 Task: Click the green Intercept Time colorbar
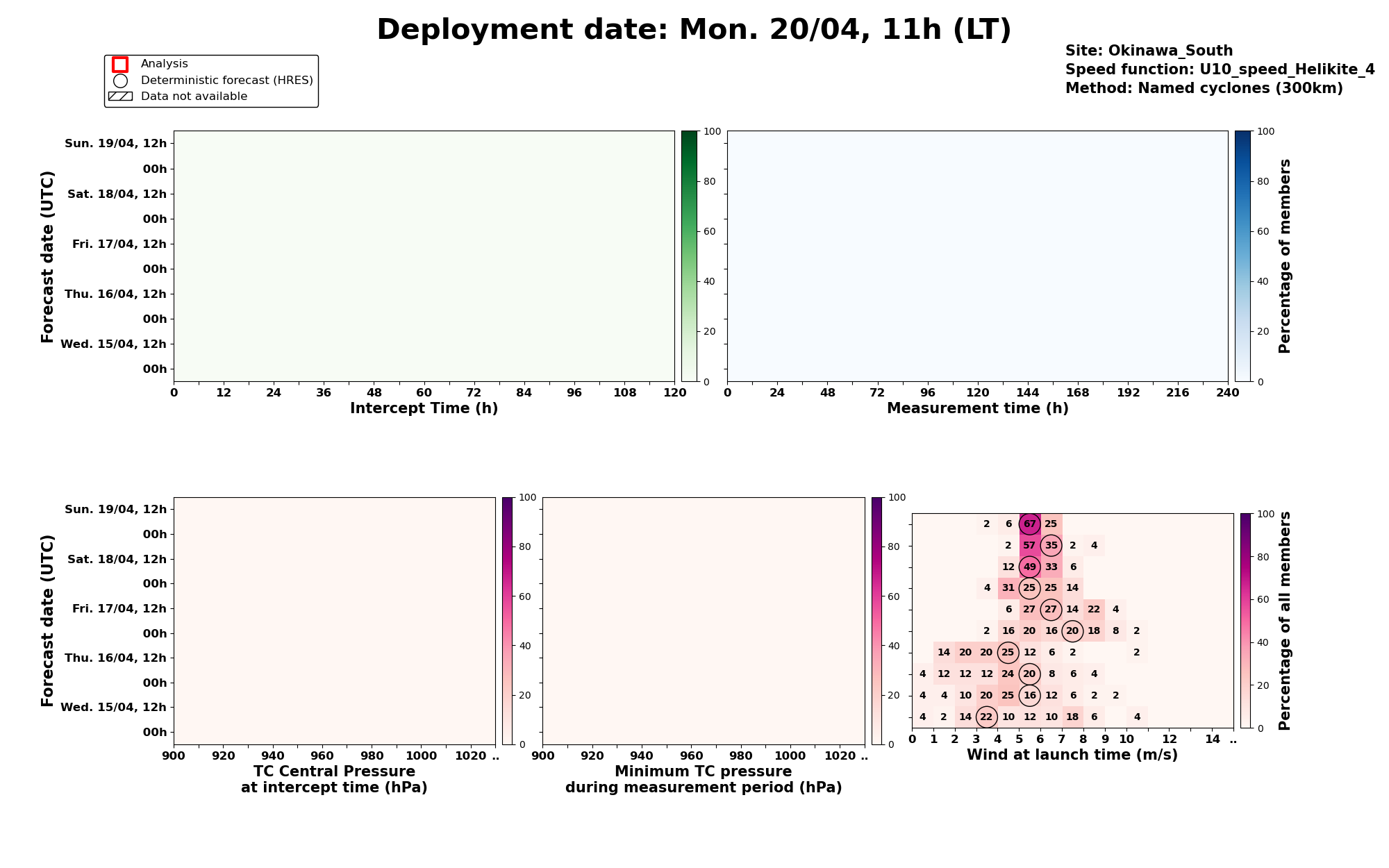tap(689, 256)
